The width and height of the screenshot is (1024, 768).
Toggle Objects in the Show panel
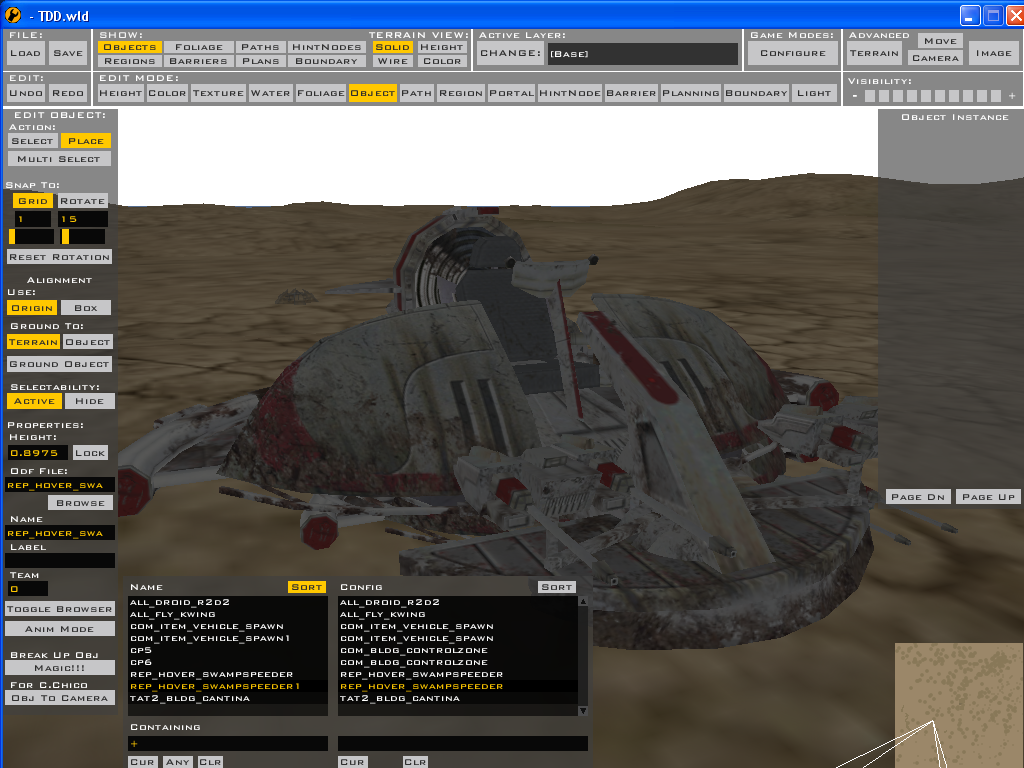coord(130,47)
